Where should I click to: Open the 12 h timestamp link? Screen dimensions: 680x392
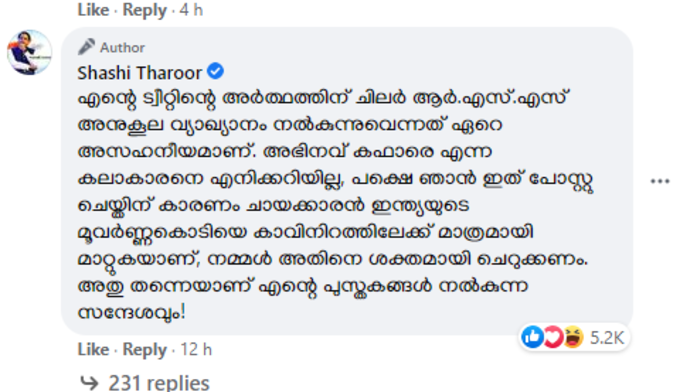click(196, 349)
